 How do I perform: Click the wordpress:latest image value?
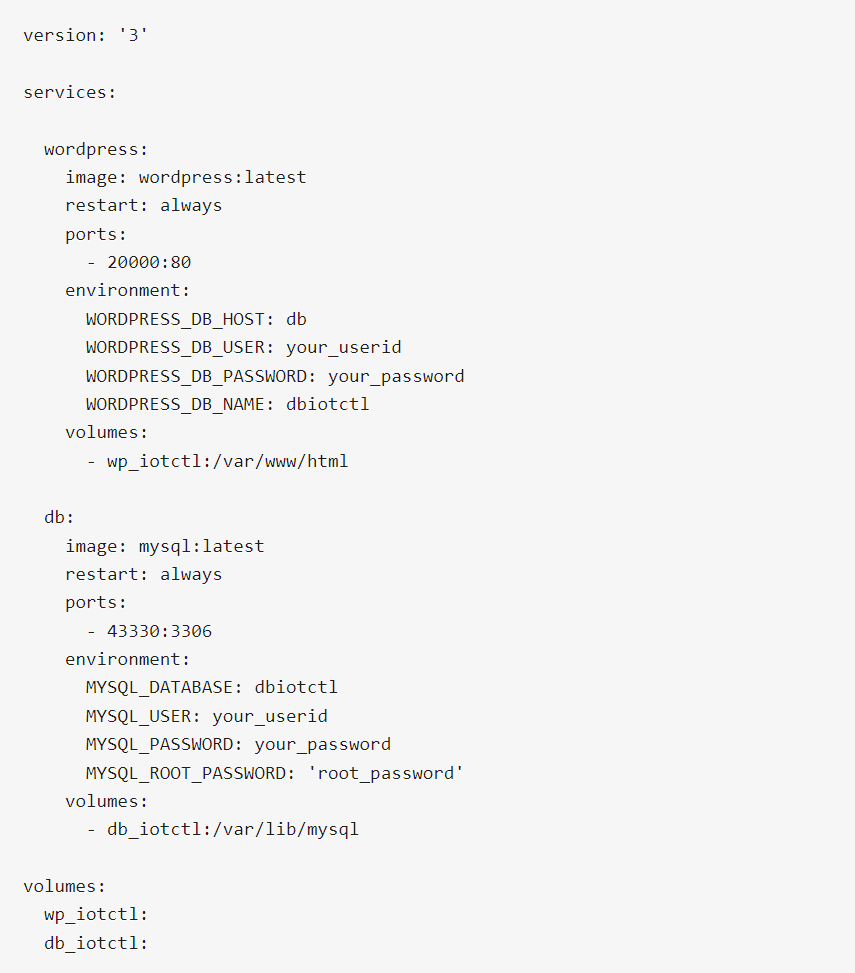[222, 177]
